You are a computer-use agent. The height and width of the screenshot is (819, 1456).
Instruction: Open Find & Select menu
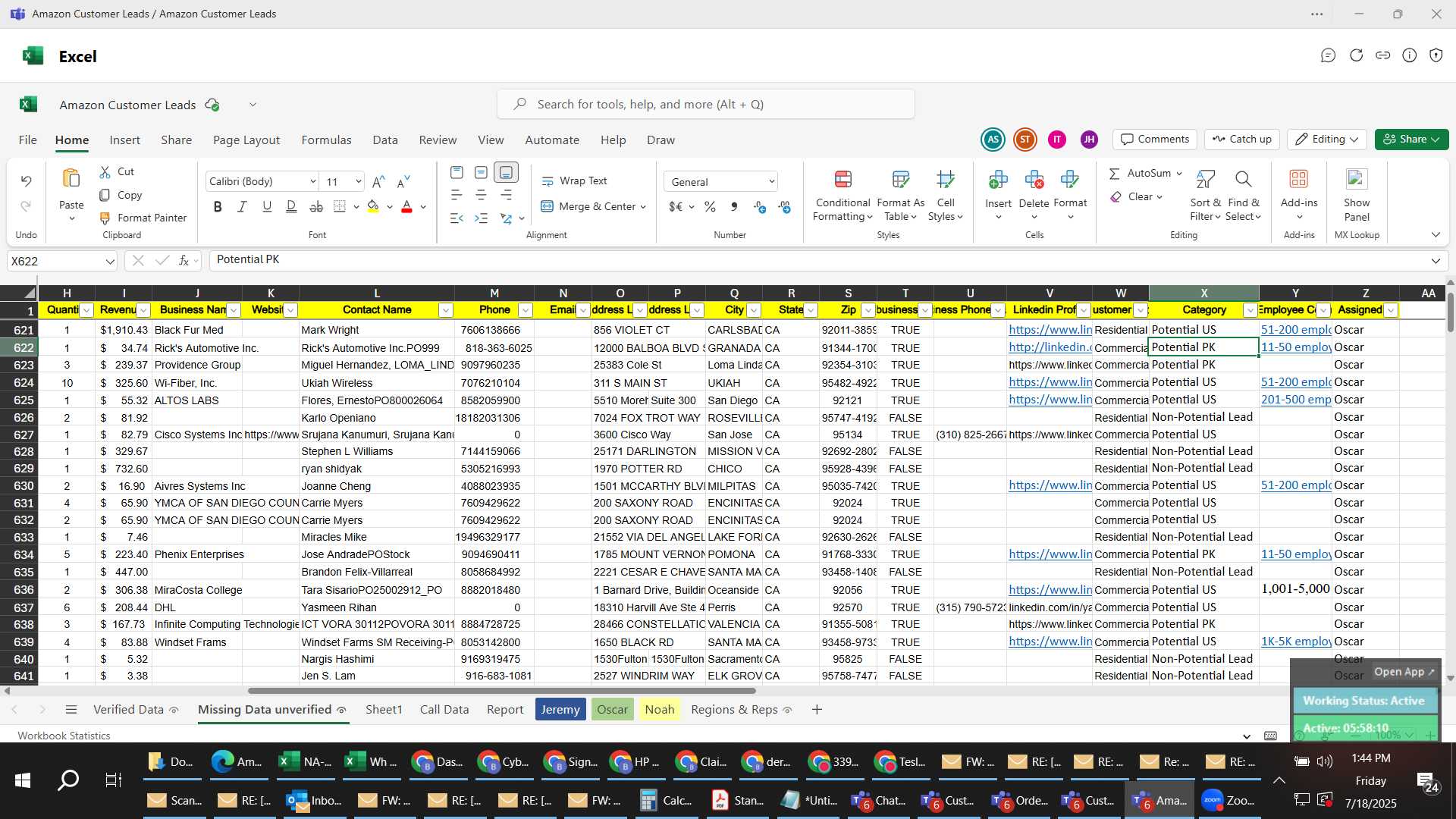tap(1243, 196)
